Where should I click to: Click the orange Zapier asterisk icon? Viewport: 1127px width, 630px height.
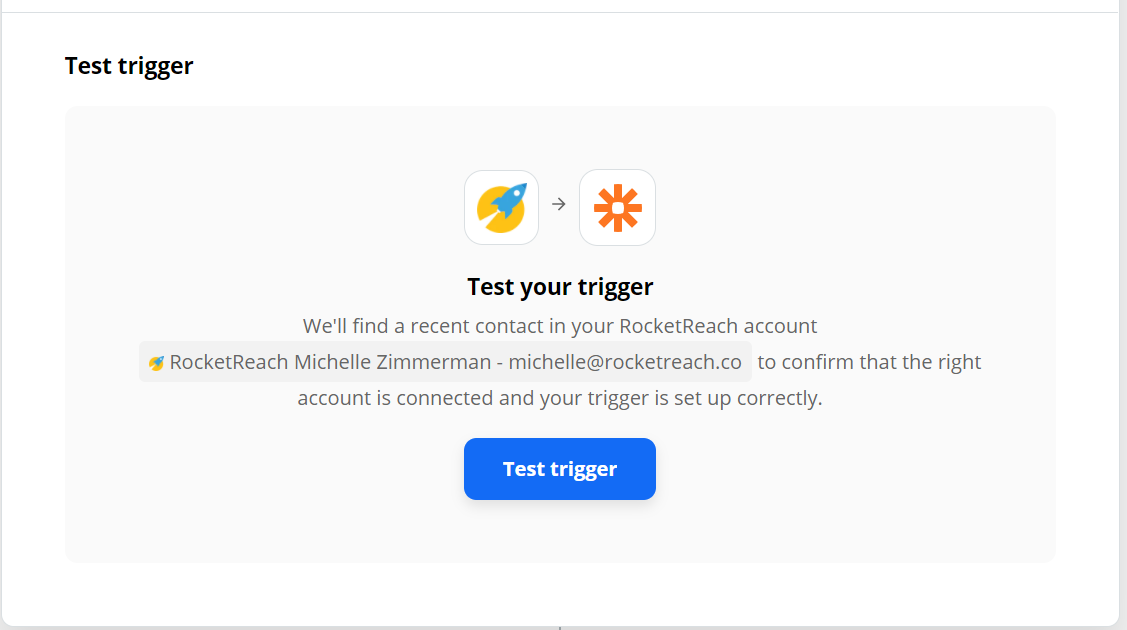[617, 208]
